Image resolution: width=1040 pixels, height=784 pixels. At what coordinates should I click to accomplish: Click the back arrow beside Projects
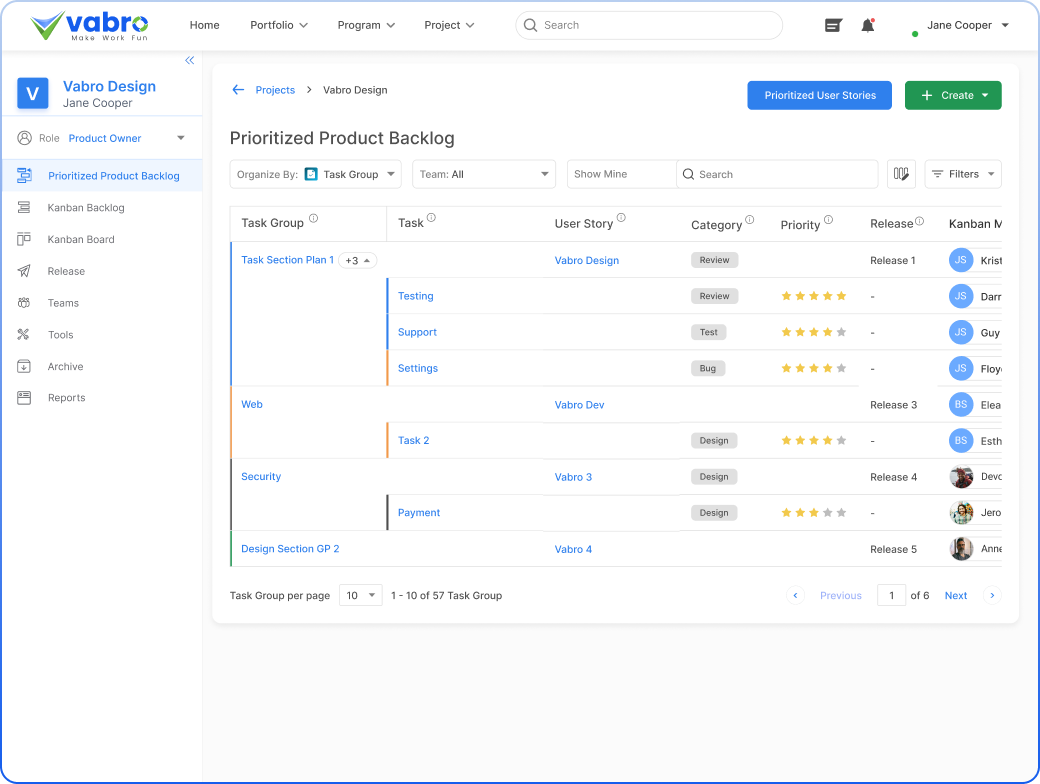(238, 90)
